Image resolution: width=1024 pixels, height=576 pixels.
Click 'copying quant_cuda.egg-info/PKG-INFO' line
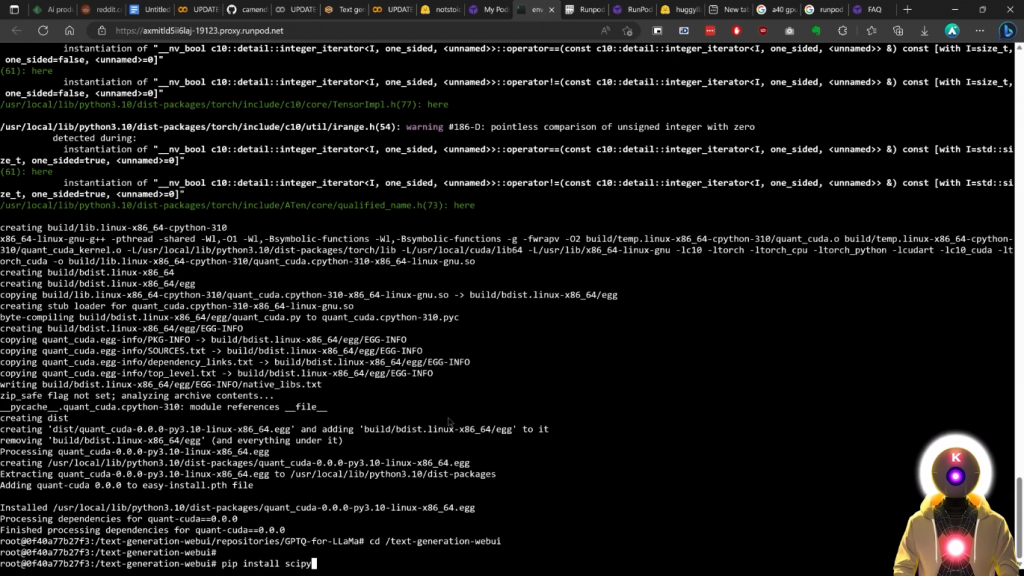pyautogui.click(x=203, y=340)
